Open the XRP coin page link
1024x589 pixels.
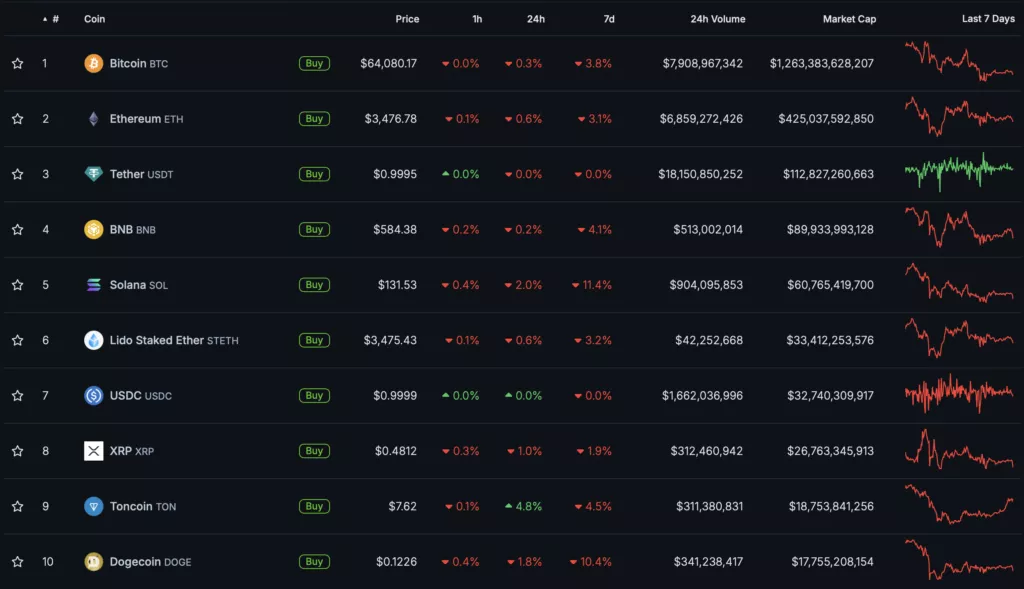tap(131, 451)
